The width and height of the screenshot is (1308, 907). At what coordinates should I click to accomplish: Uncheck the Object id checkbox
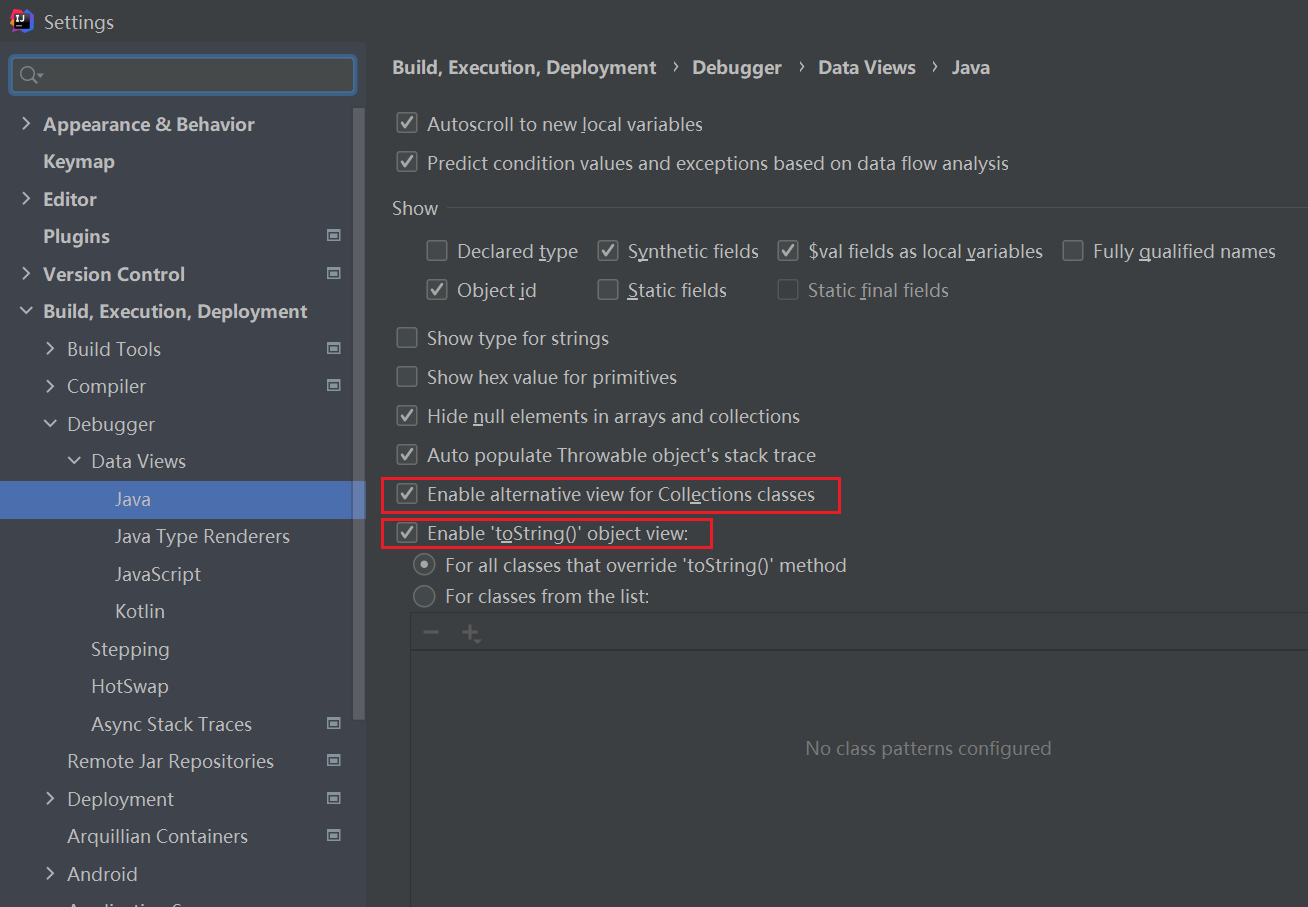click(437, 290)
